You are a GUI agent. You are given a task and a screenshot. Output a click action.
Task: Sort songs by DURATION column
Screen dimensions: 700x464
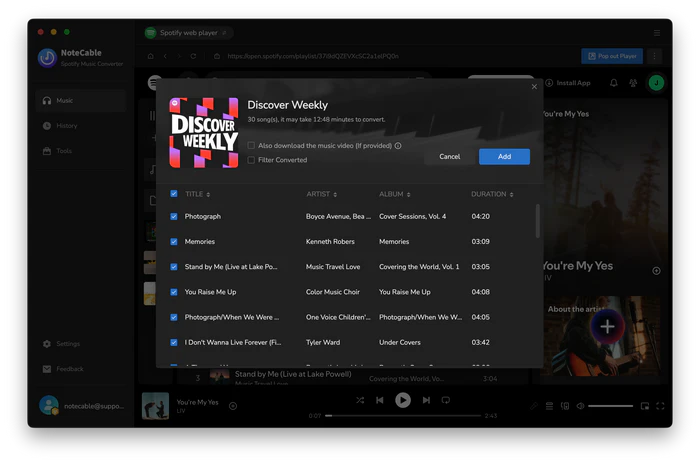(492, 194)
